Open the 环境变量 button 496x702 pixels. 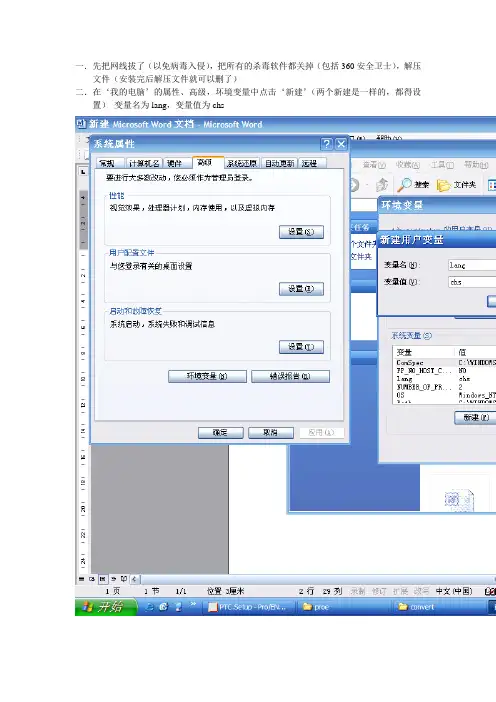(207, 376)
